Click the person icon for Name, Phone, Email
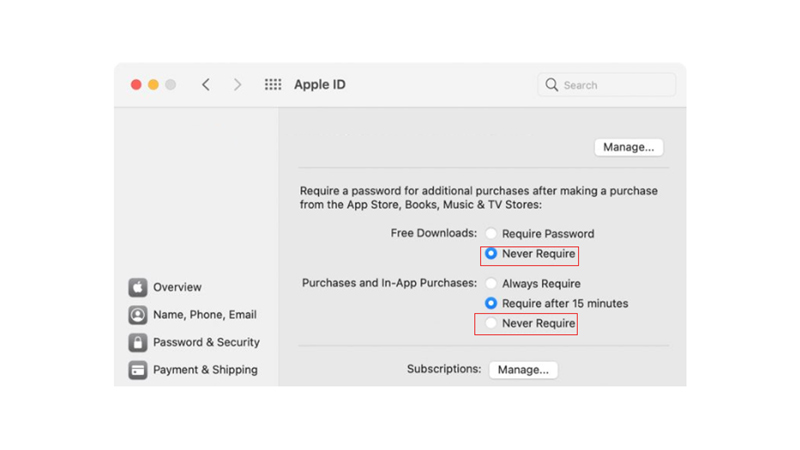This screenshot has height=450, width=800. tap(138, 315)
